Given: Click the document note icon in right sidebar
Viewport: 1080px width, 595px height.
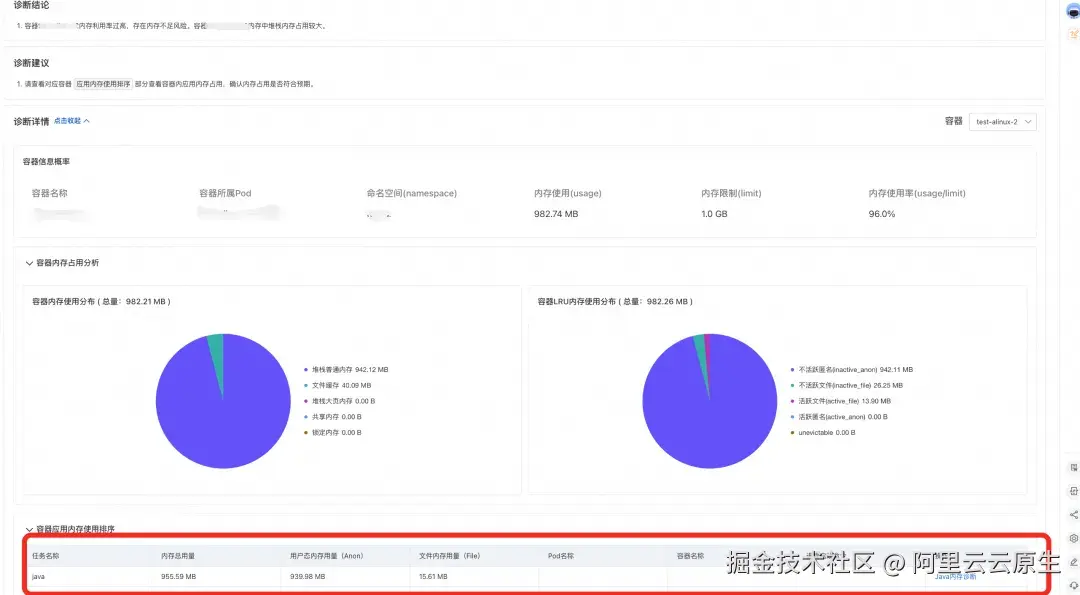Looking at the screenshot, I should pos(1074,466).
